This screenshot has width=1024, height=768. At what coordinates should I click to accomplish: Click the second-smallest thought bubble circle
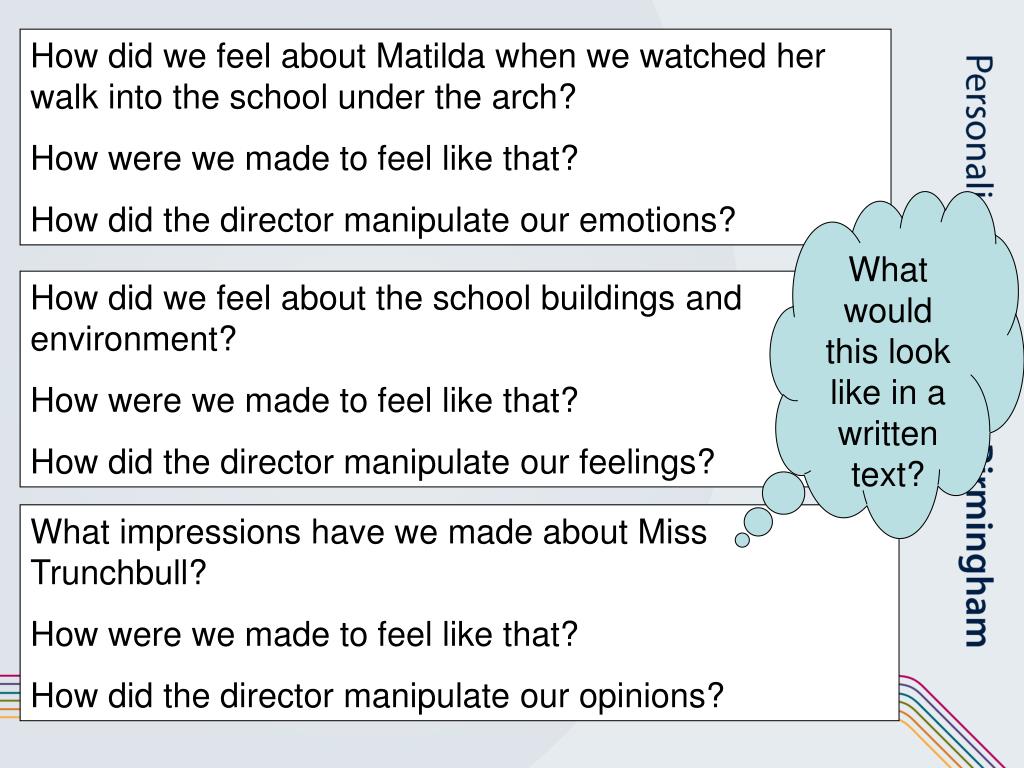click(758, 521)
